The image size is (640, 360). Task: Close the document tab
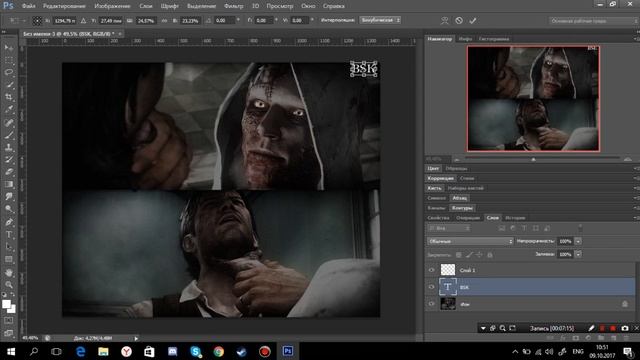click(120, 33)
